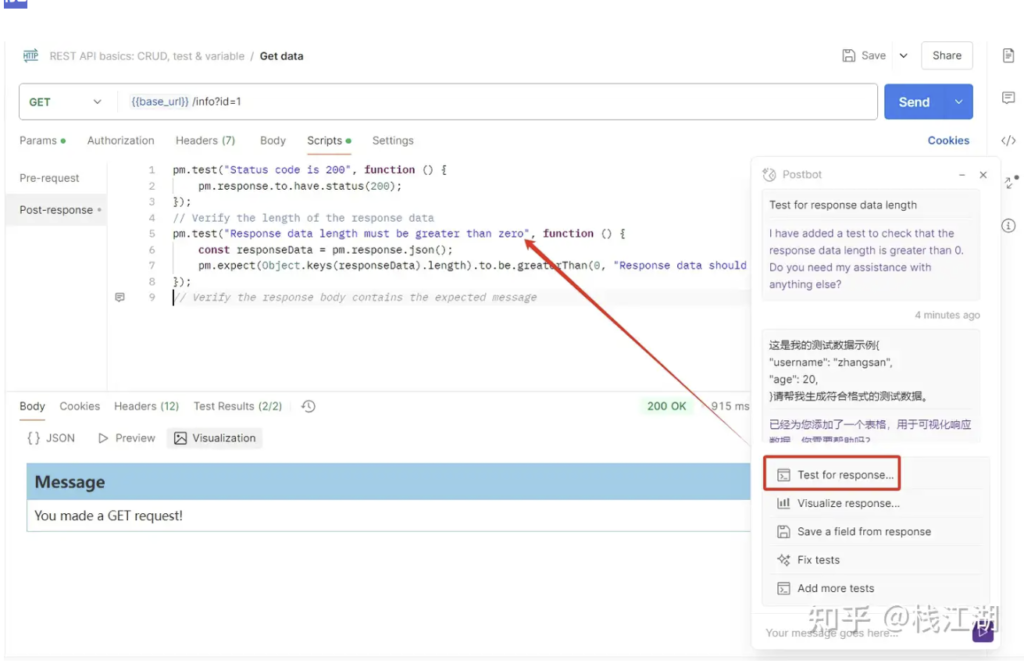Open the documentation icon in right sidebar
The width and height of the screenshot is (1024, 667).
point(1008,56)
